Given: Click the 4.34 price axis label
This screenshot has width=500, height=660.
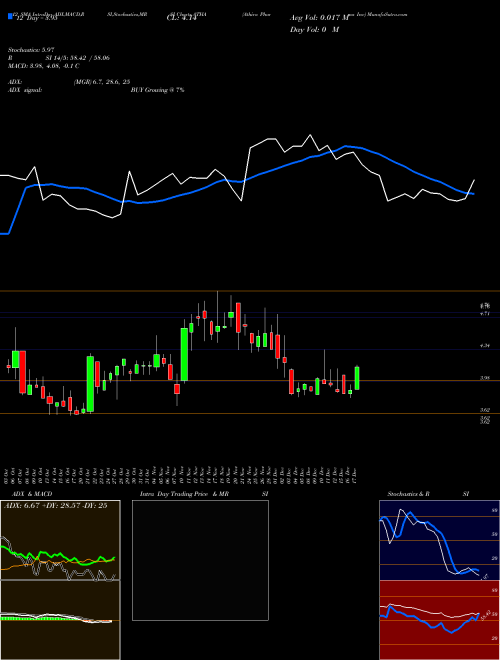Looking at the screenshot, I should tap(485, 346).
